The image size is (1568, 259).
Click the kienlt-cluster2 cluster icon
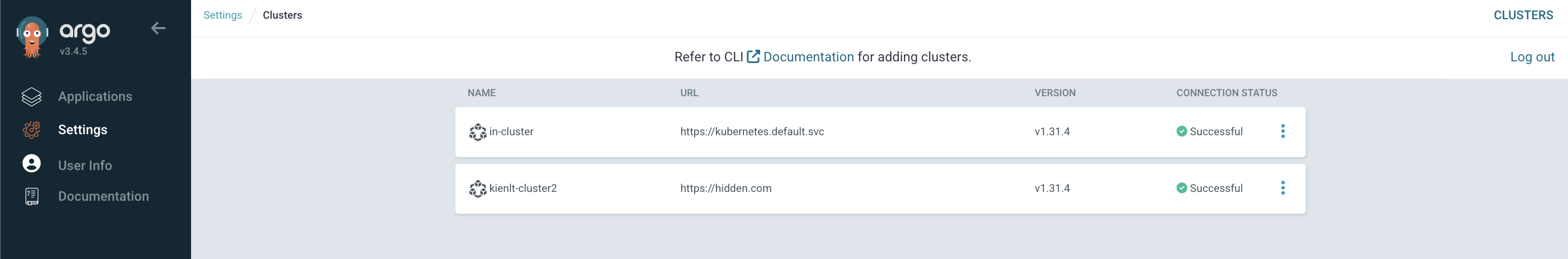(x=478, y=188)
